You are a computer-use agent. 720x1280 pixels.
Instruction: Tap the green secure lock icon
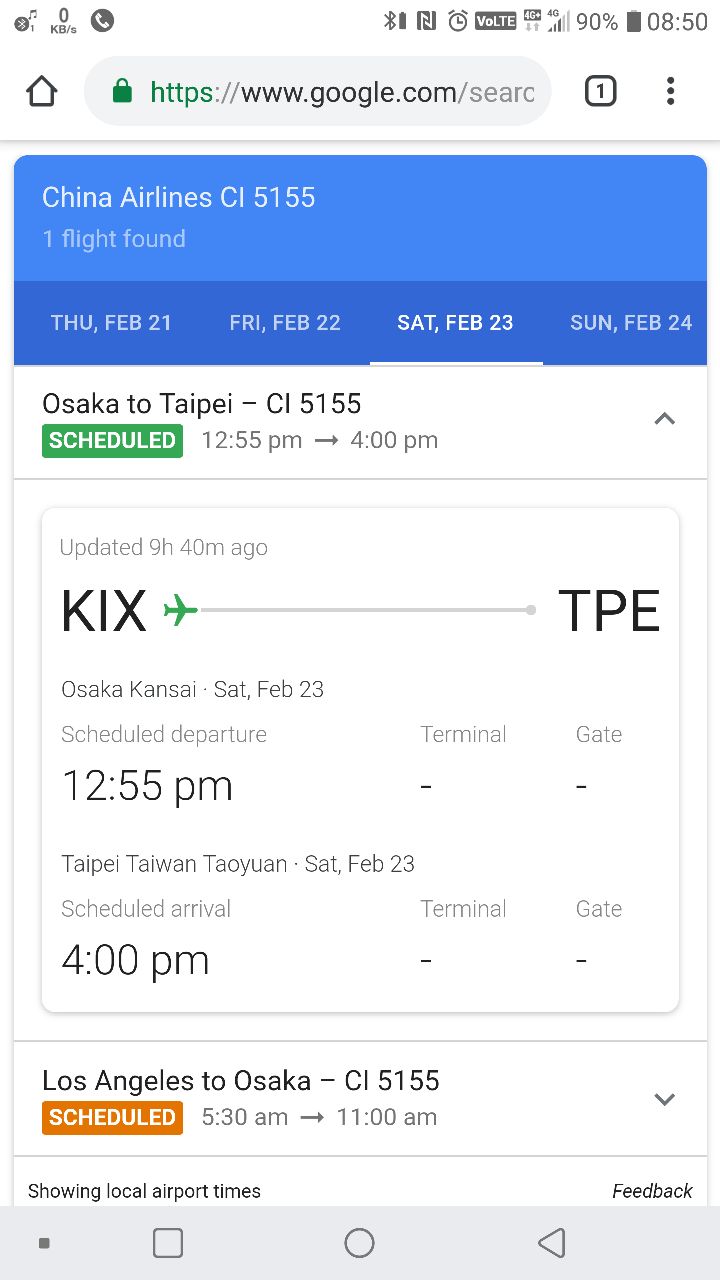pos(122,92)
